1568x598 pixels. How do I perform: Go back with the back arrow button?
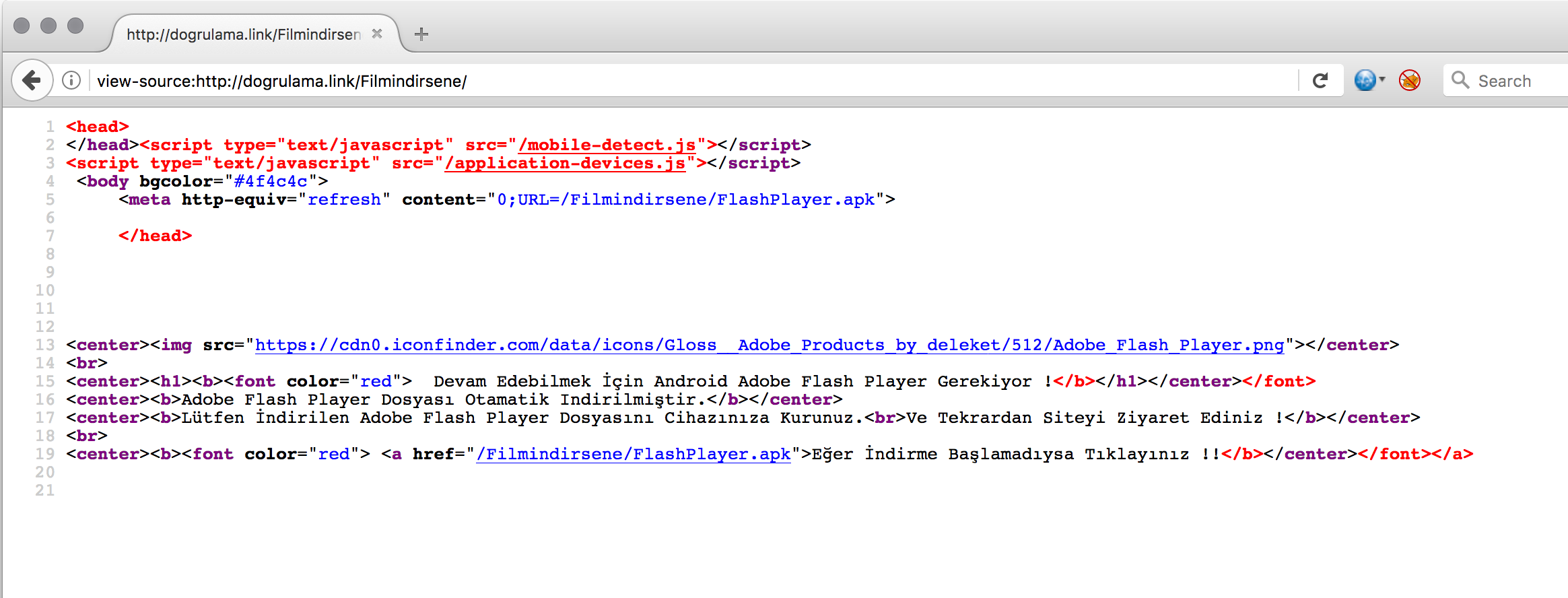[x=32, y=81]
